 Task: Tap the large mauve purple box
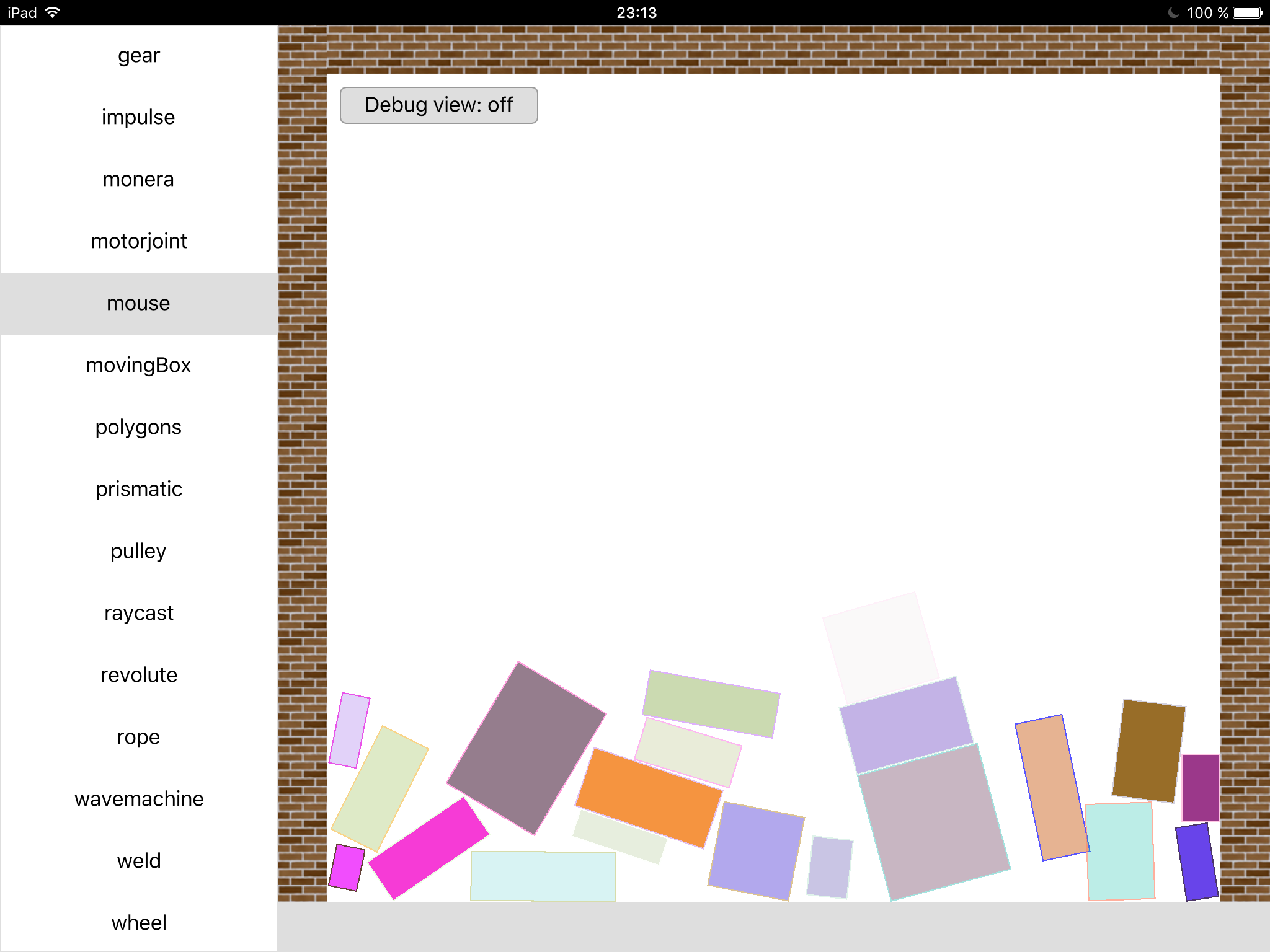click(526, 748)
